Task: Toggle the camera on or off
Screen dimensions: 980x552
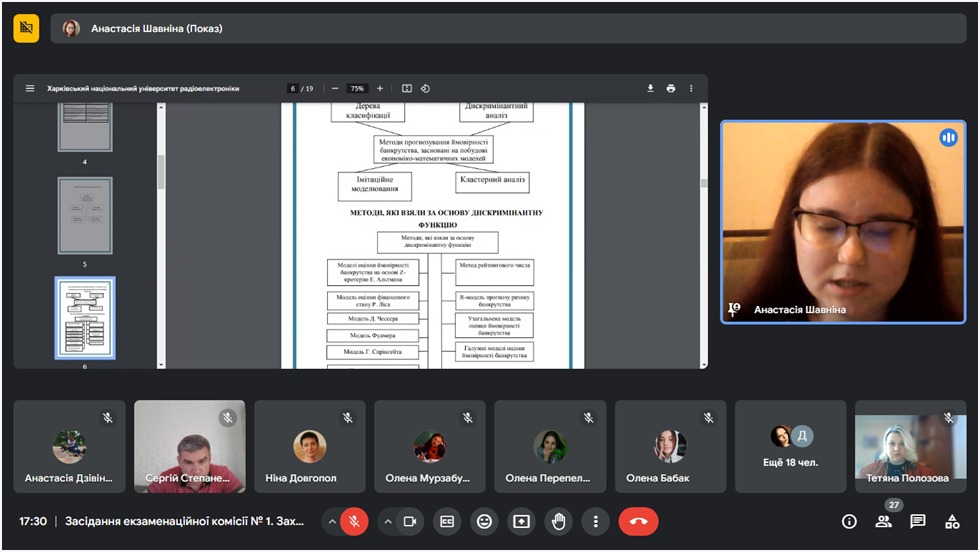Action: point(409,521)
